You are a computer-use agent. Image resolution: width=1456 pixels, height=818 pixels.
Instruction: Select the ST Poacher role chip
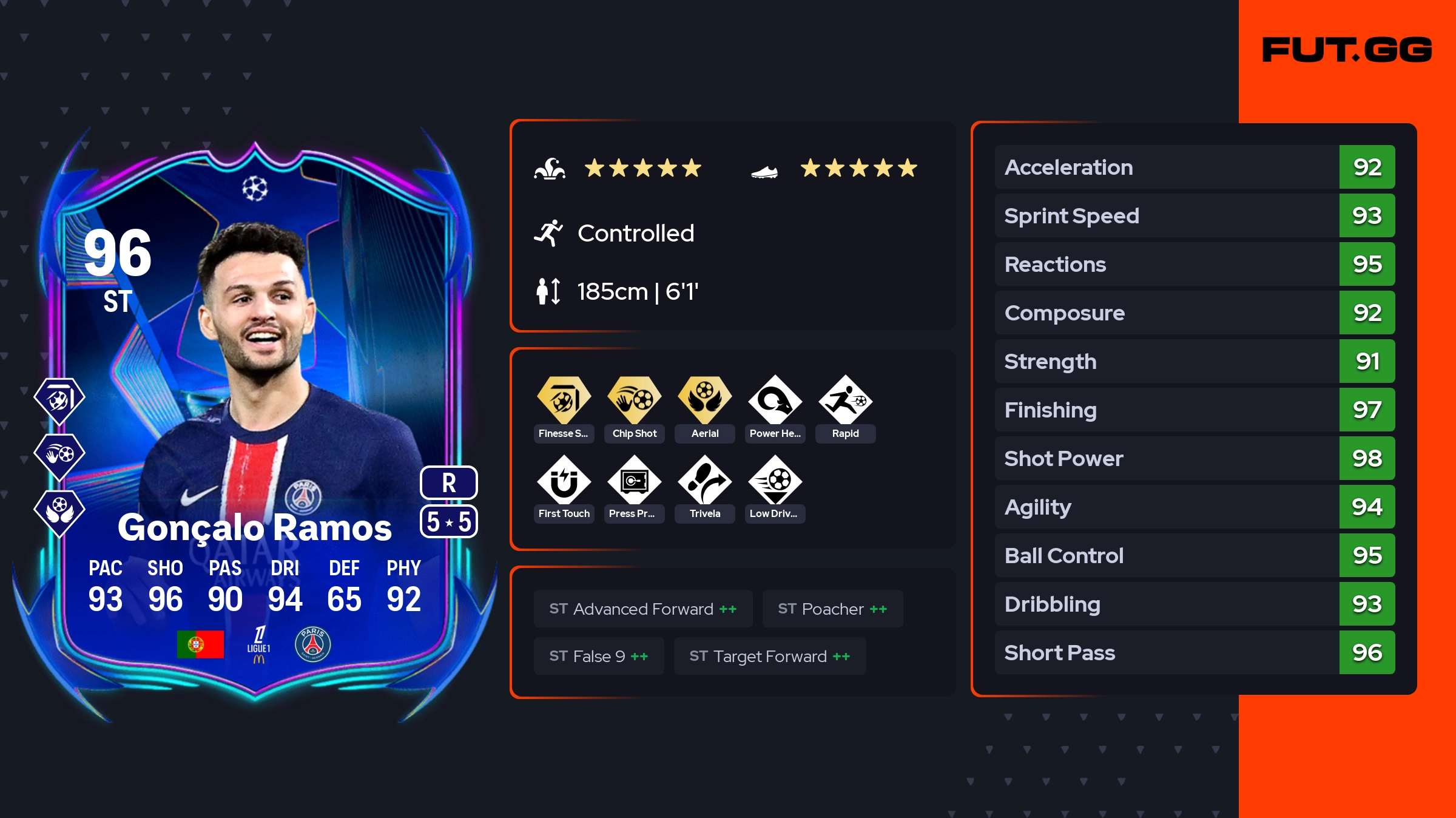tap(832, 609)
